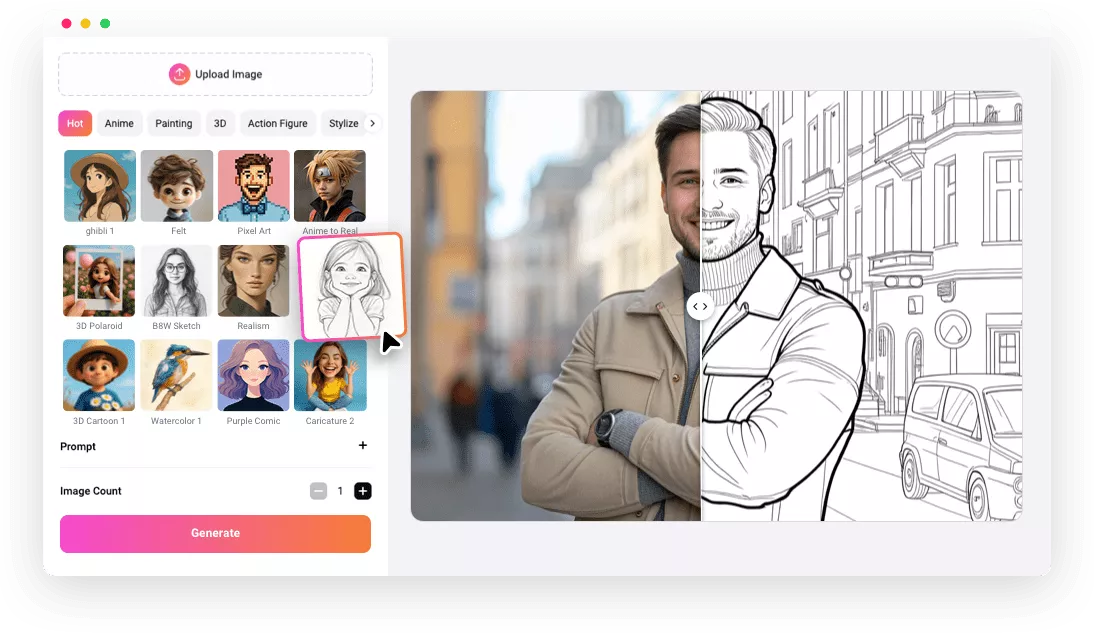Viewport: 1094px width, 635px height.
Task: Select the Watercolor 1 style
Action: click(x=176, y=375)
